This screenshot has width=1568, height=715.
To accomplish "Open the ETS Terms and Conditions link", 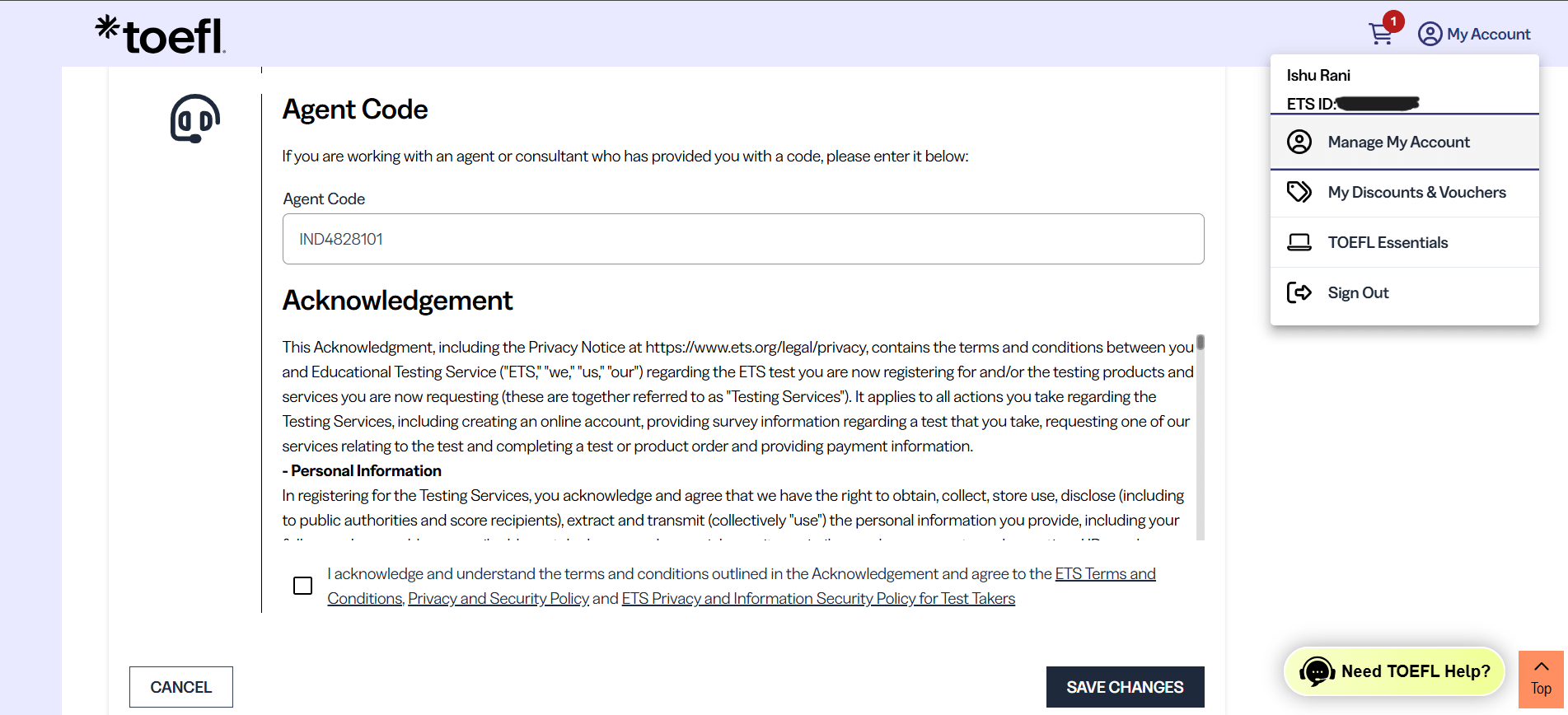I will click(1105, 573).
